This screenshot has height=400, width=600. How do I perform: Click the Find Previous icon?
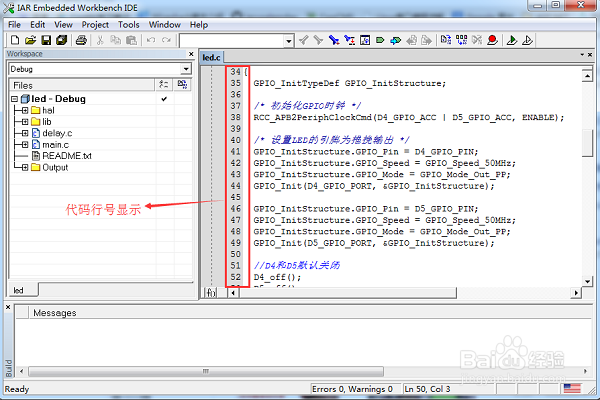[303, 40]
